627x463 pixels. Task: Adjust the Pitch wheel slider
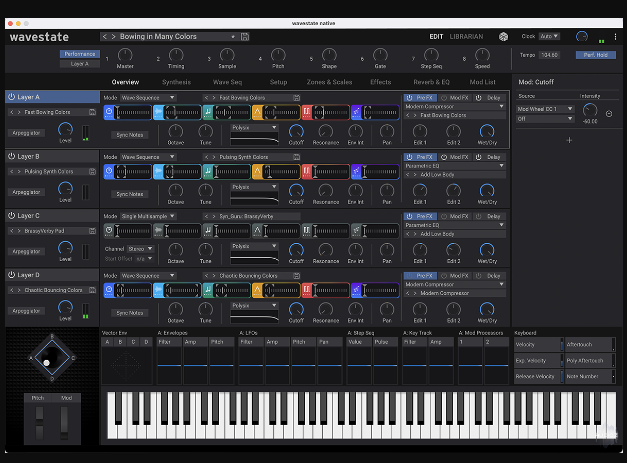[x=39, y=423]
